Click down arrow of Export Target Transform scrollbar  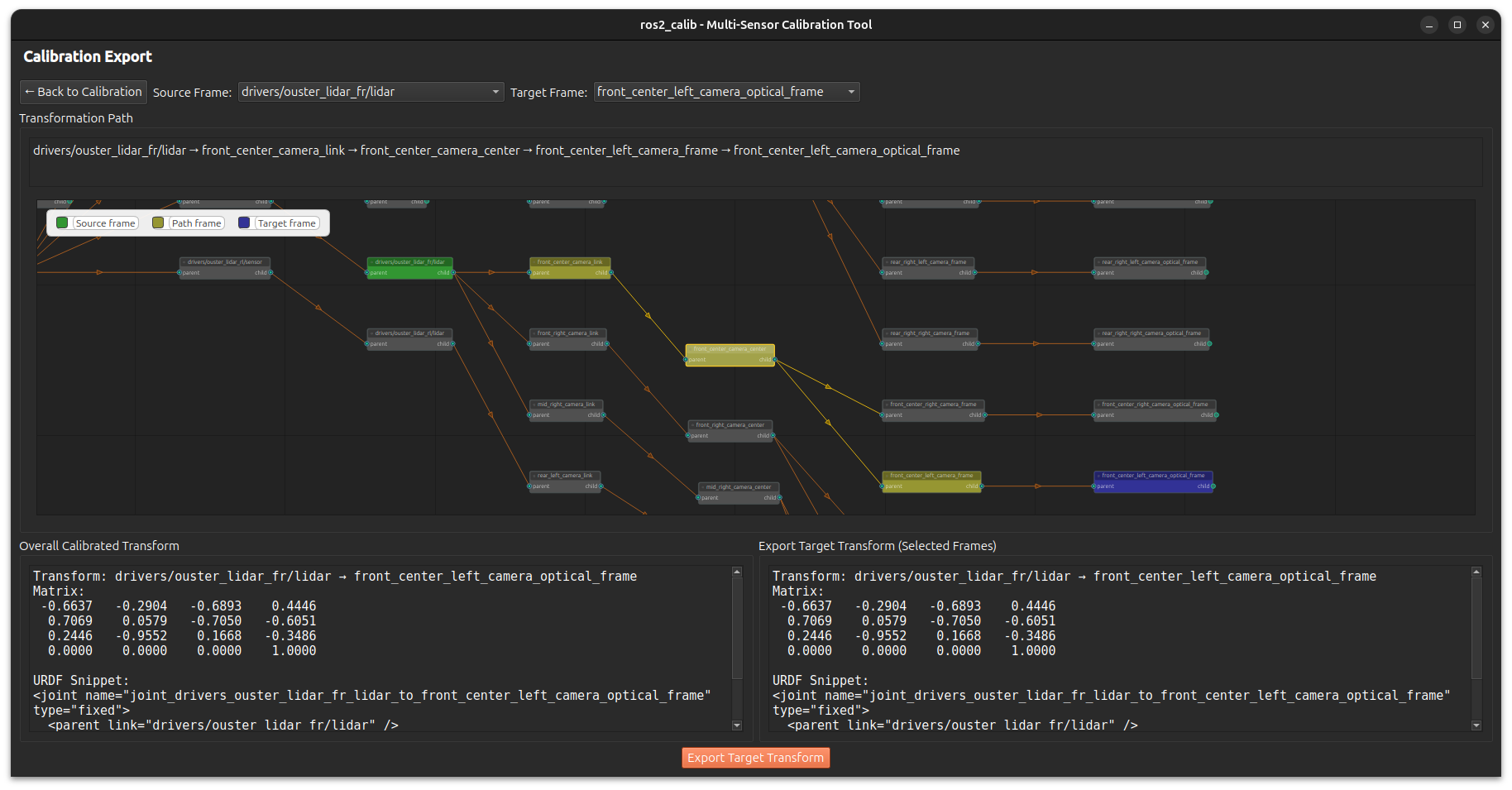1476,725
